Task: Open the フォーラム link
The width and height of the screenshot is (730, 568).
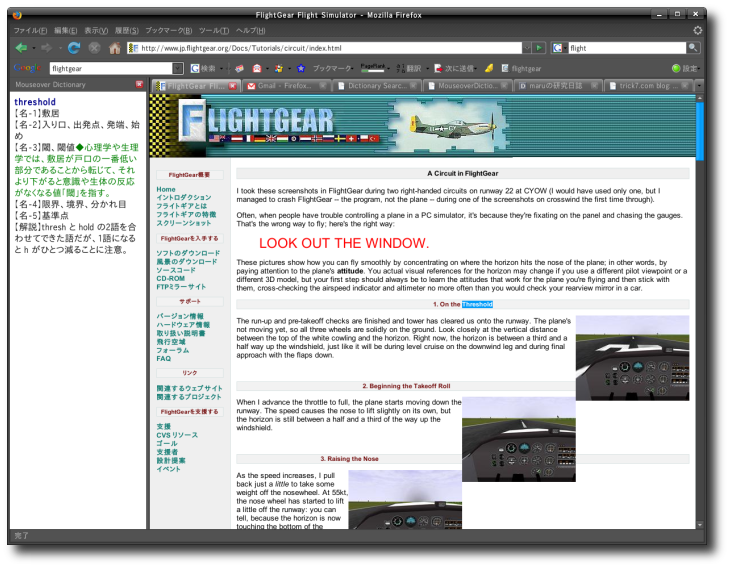Action: point(173,350)
